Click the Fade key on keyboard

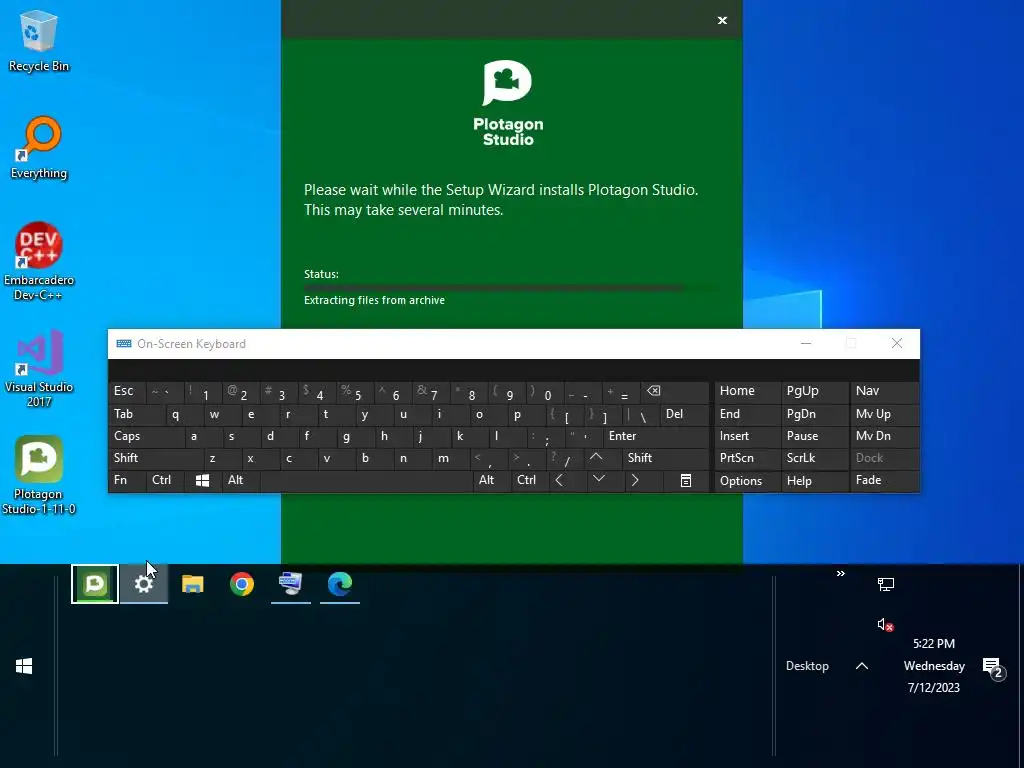coord(884,481)
